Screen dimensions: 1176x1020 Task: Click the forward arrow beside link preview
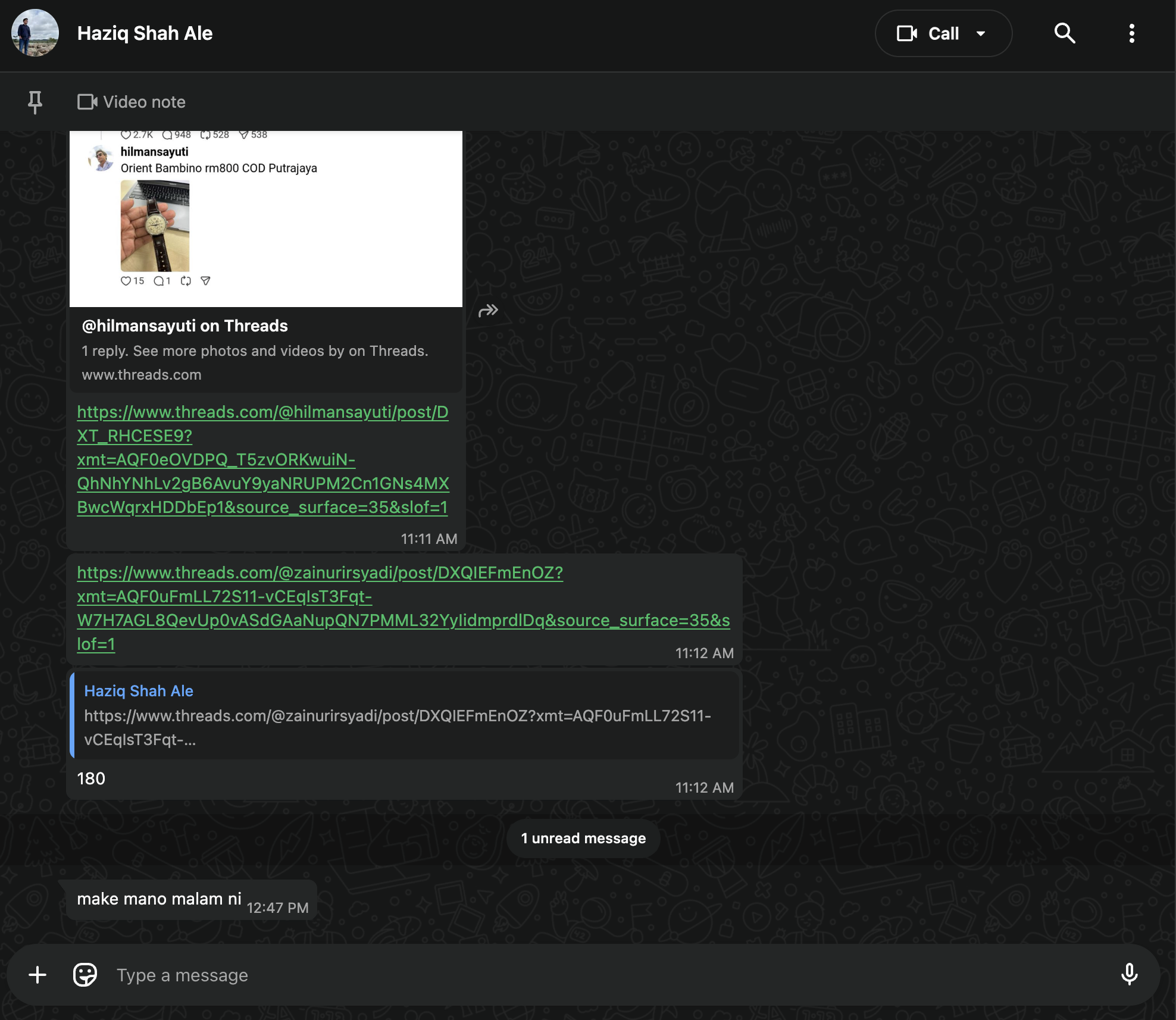pyautogui.click(x=488, y=311)
